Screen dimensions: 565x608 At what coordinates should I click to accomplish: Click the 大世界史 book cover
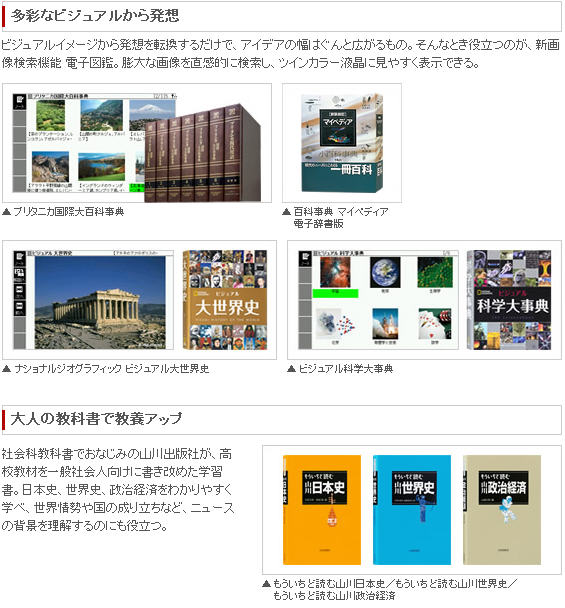(x=225, y=300)
